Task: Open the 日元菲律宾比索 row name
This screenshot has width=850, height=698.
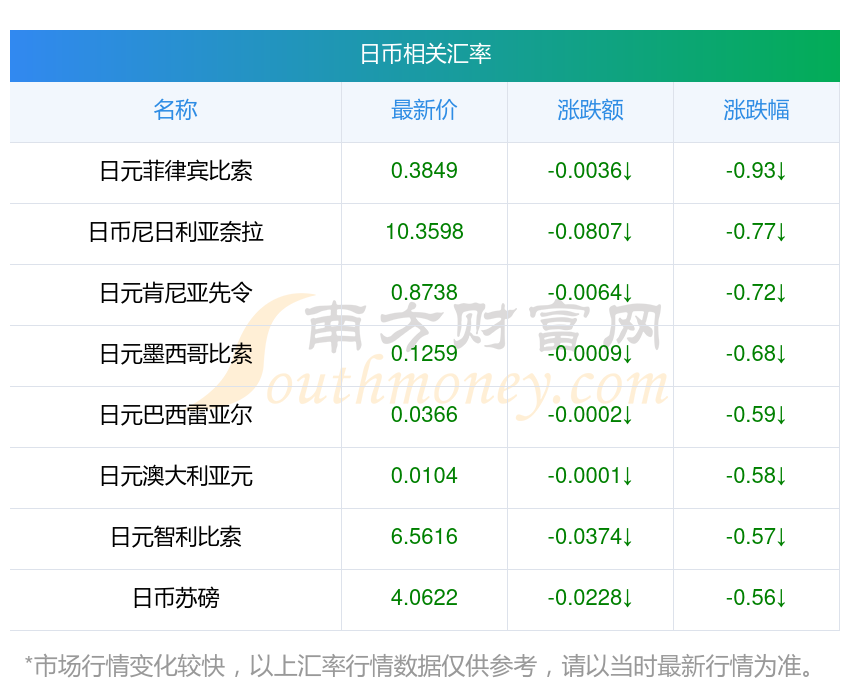Action: pyautogui.click(x=176, y=171)
